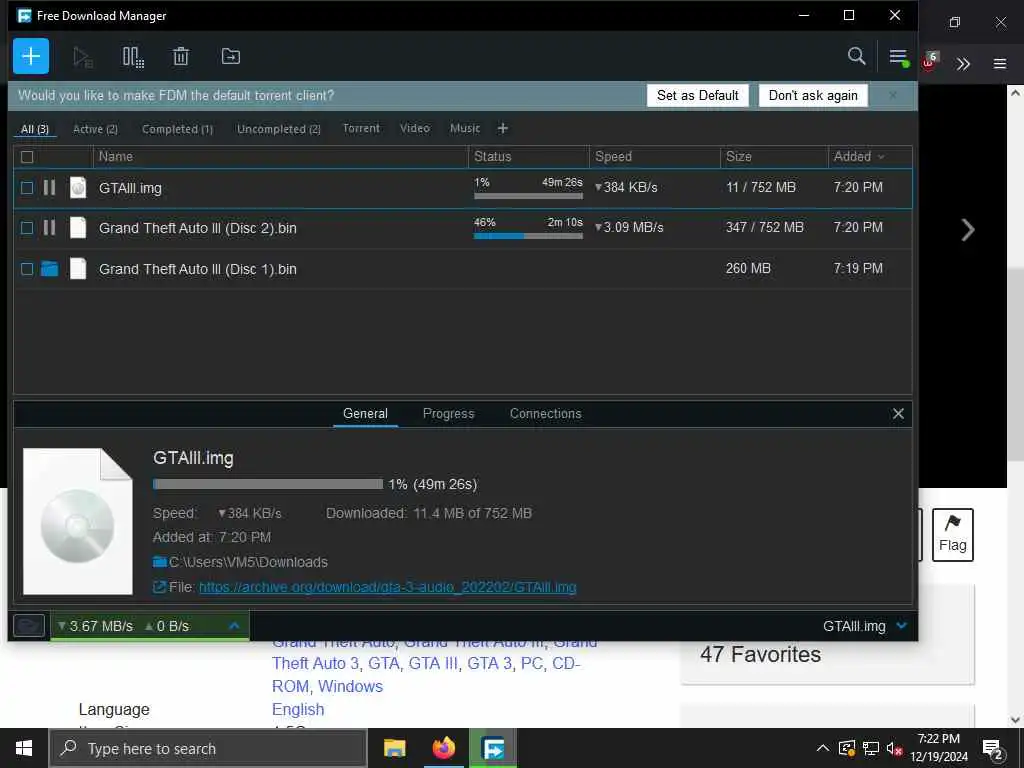Viewport: 1024px width, 768px height.
Task: Click the Set as Default button
Action: pyautogui.click(x=697, y=95)
